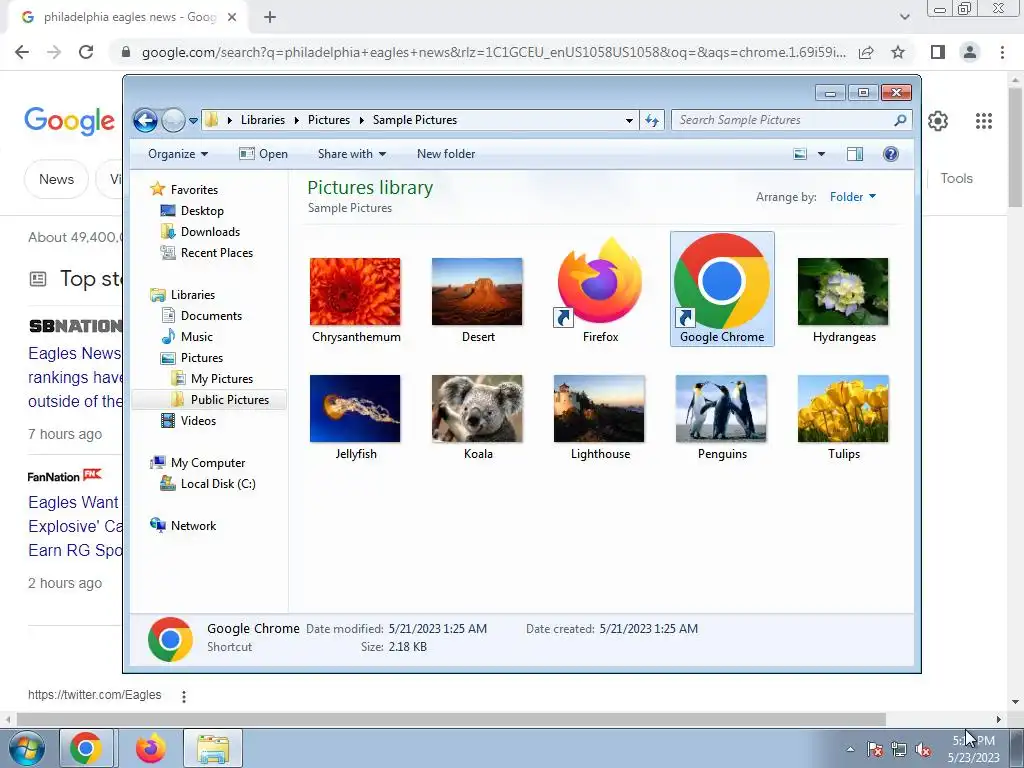1024x768 pixels.
Task: Click the Explorer forward navigation arrow
Action: (173, 120)
